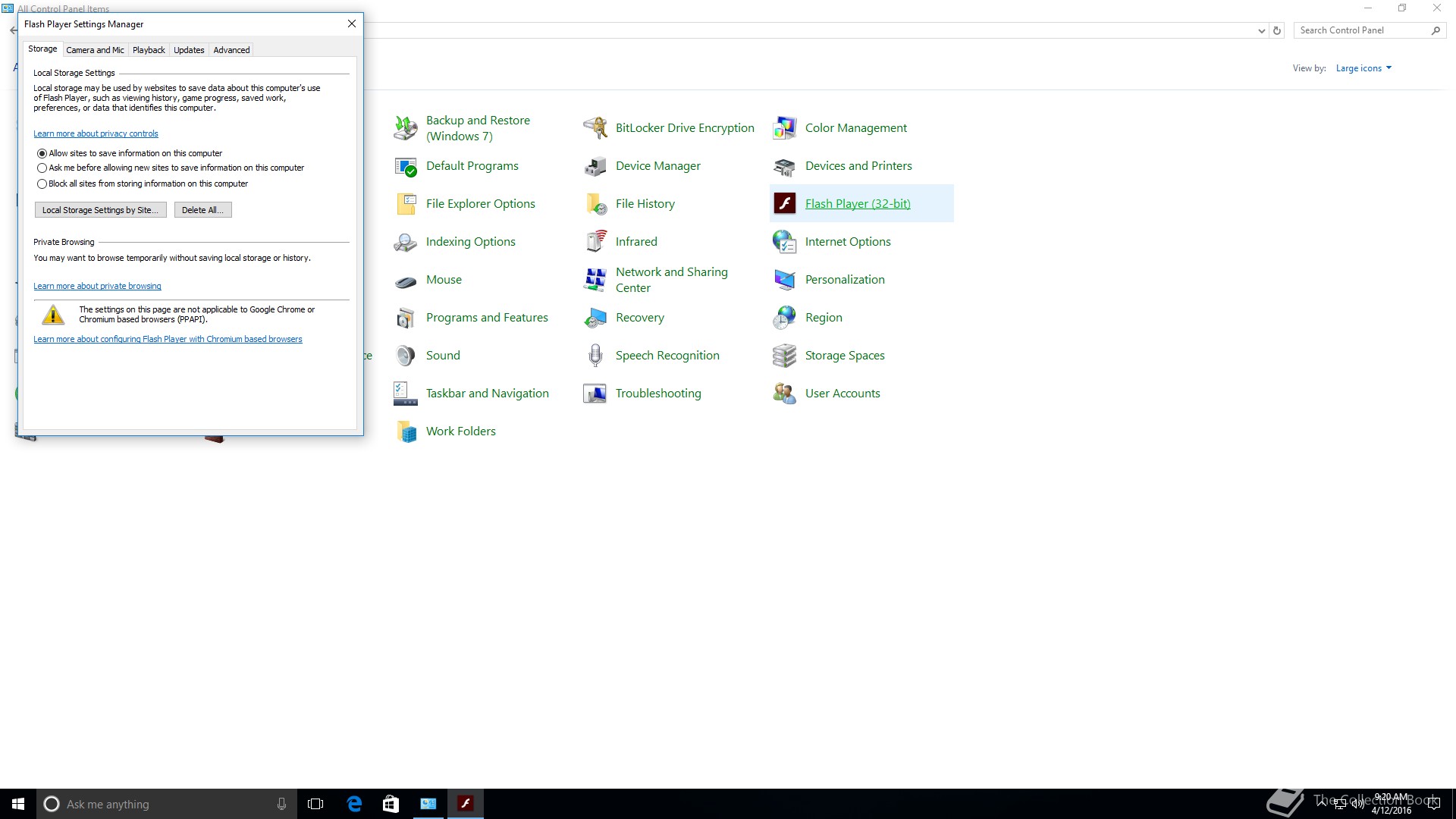Switch to Camera and Mic tab

pyautogui.click(x=95, y=50)
